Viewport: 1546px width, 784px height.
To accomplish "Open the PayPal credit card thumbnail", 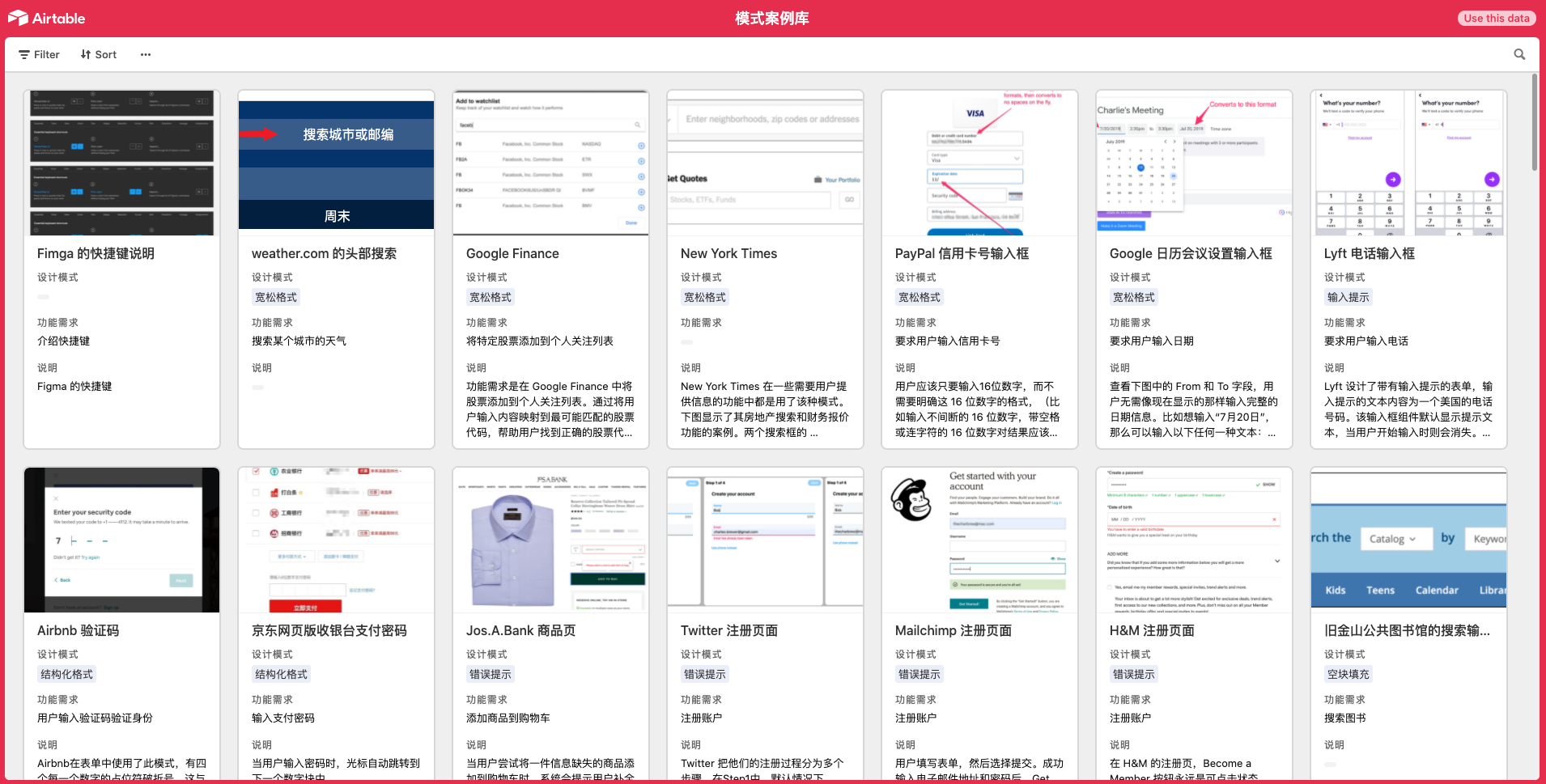I will pyautogui.click(x=979, y=163).
